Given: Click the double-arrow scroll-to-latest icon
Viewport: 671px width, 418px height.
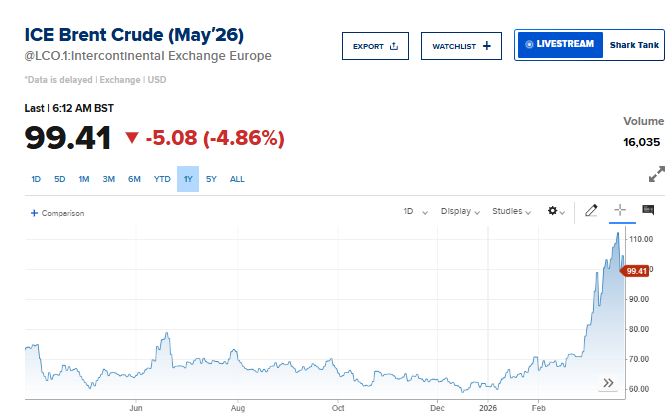Looking at the screenshot, I should coord(607,383).
